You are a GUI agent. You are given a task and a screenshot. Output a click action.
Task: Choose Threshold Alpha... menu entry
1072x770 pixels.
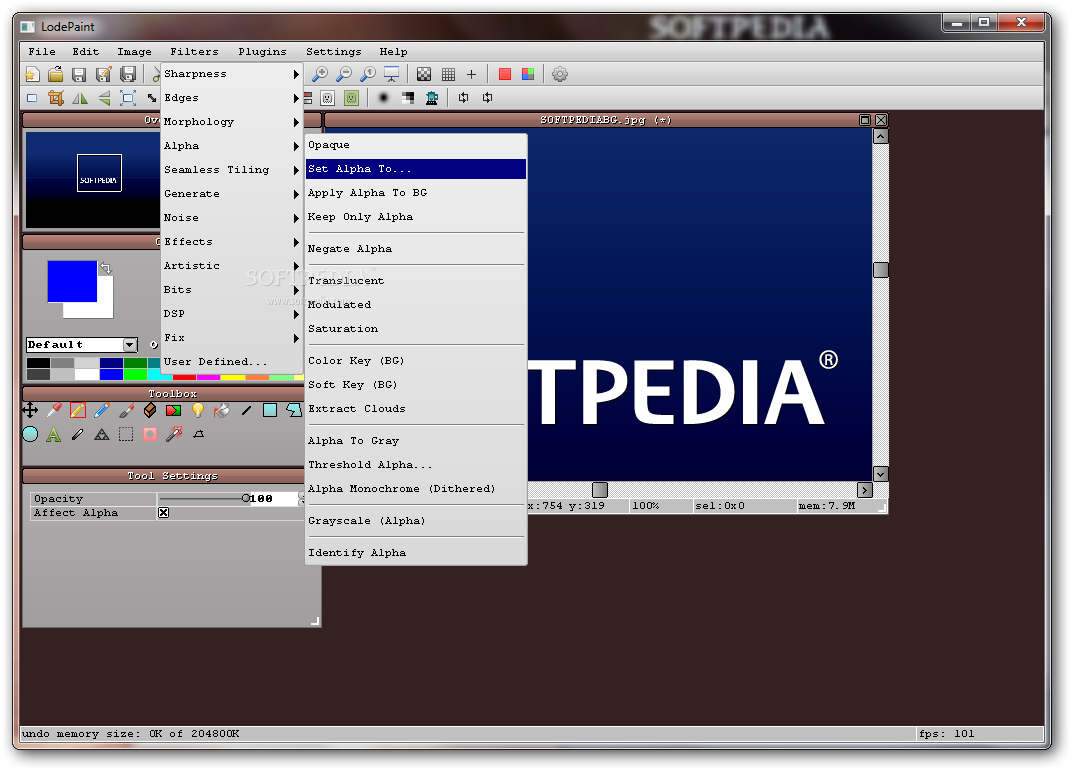[x=416, y=465]
